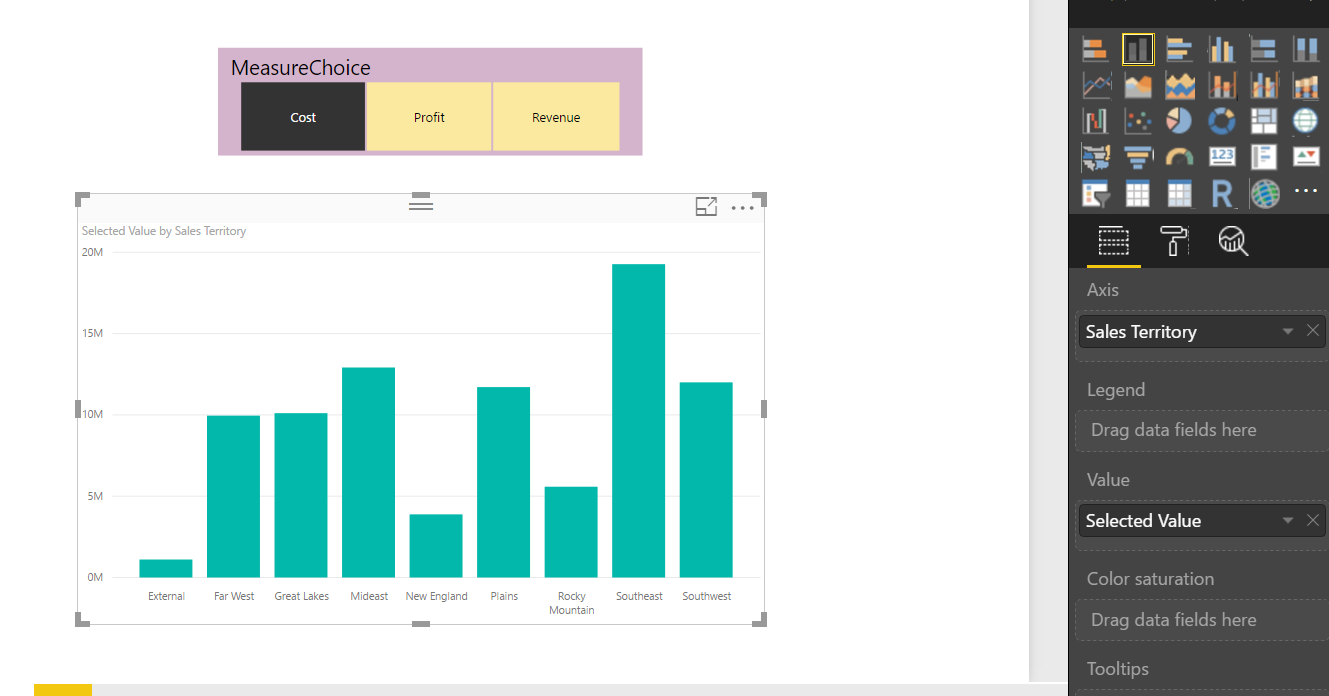Image resolution: width=1329 pixels, height=696 pixels.
Task: Insert an R script visual
Action: 1222,193
